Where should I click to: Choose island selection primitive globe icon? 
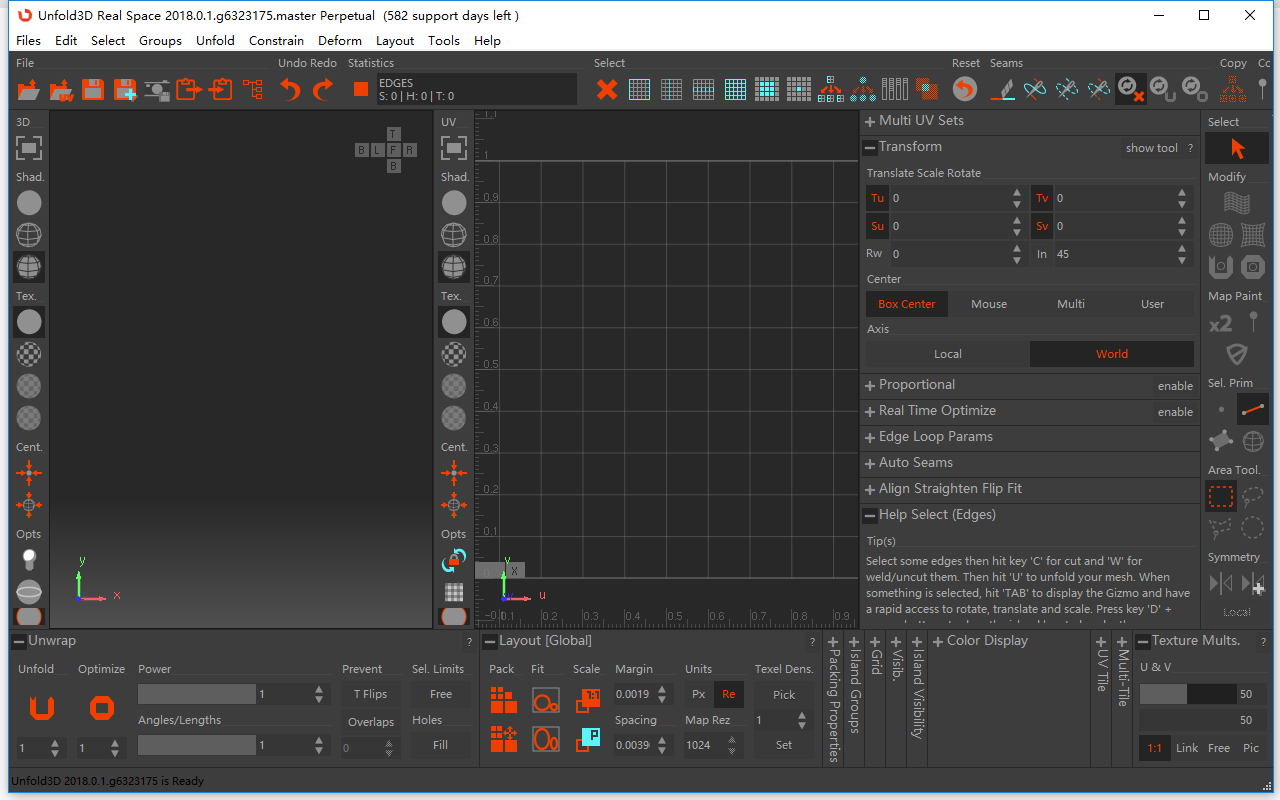[x=1253, y=441]
